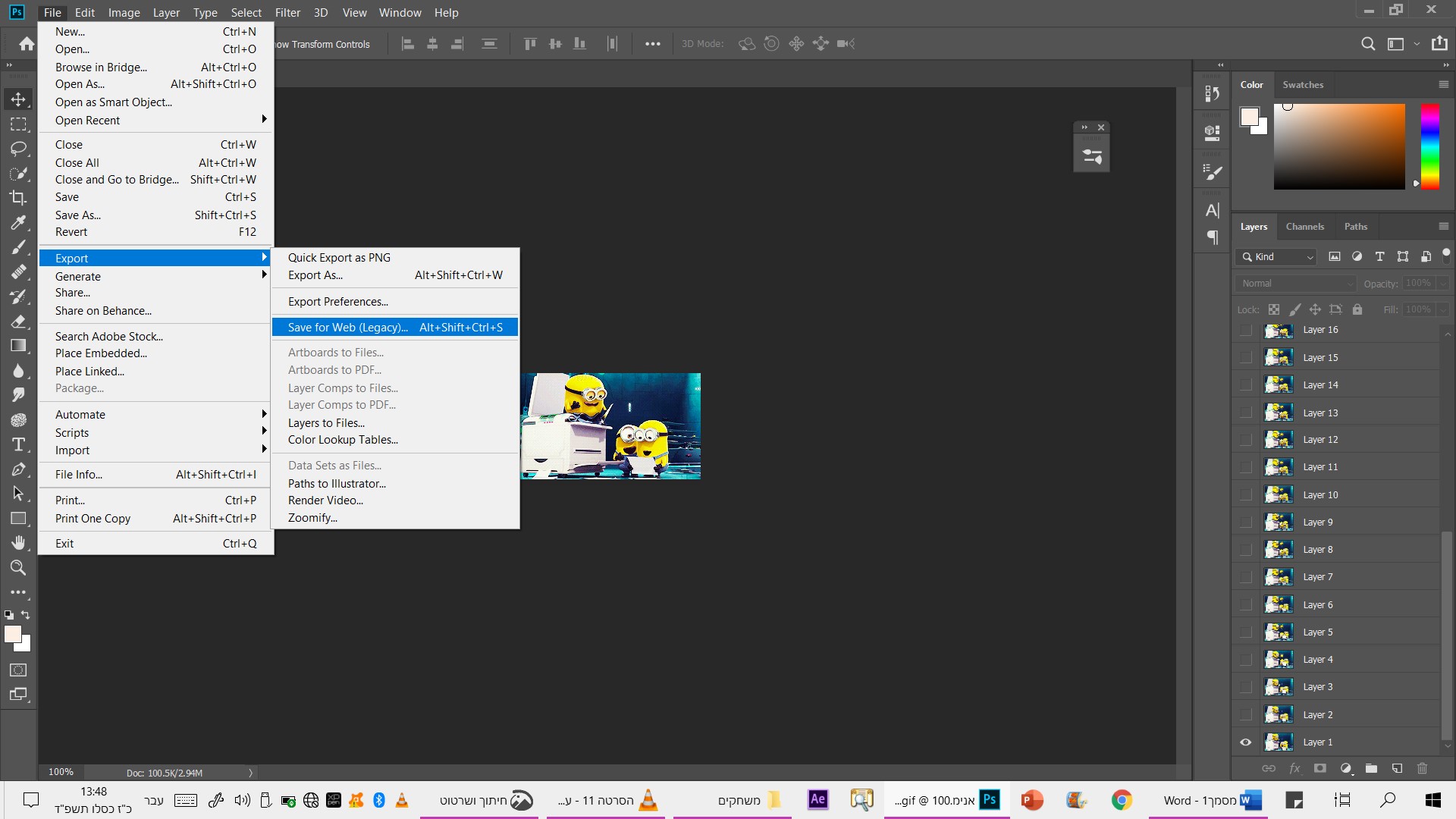The image size is (1456, 819).
Task: Toggle visibility of Layer 8
Action: pyautogui.click(x=1245, y=549)
